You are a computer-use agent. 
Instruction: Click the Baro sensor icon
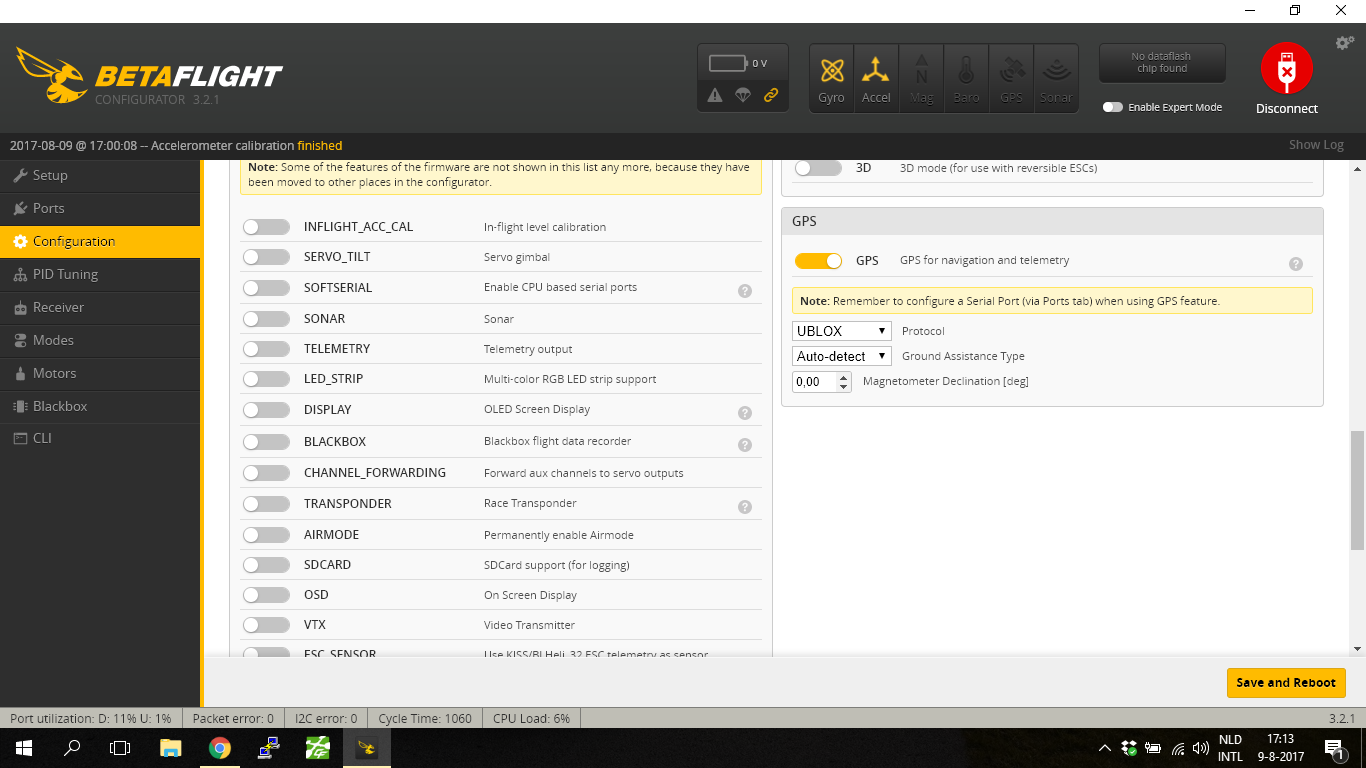click(x=966, y=78)
